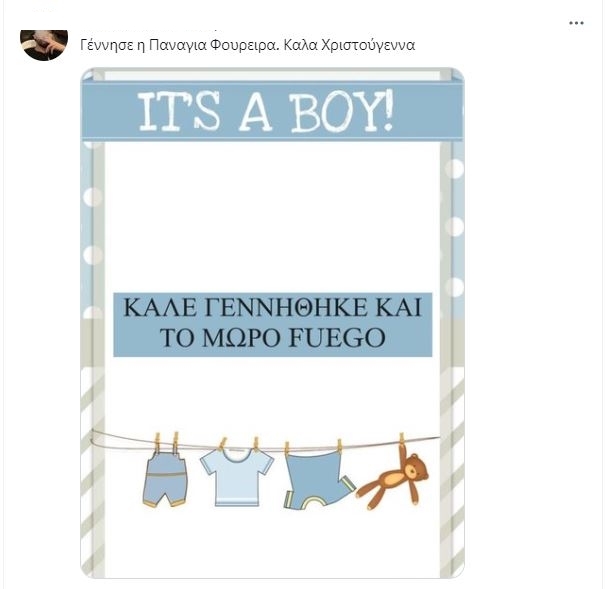The width and height of the screenshot is (605, 589).
Task: Click the word "BOY!" in the blue banner
Action: point(341,111)
